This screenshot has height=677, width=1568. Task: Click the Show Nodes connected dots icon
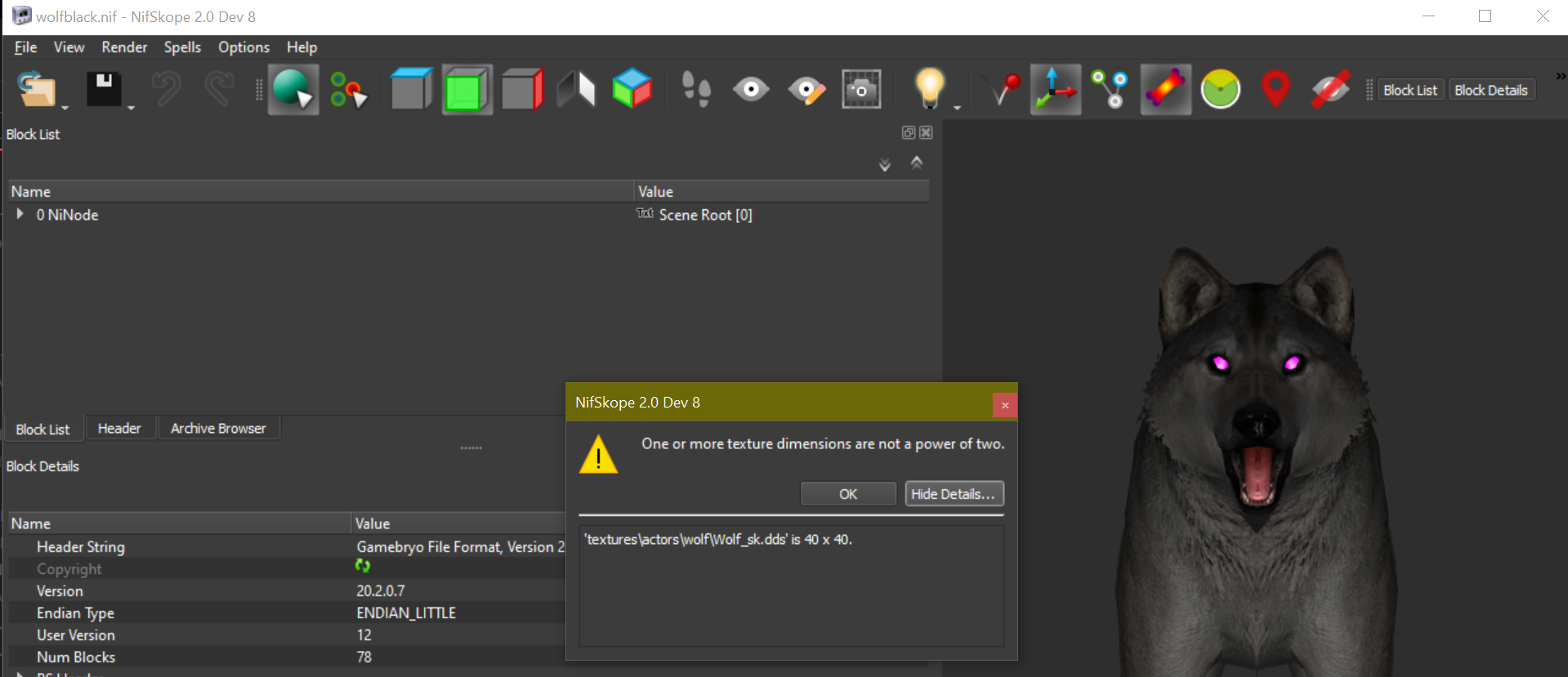(1110, 89)
